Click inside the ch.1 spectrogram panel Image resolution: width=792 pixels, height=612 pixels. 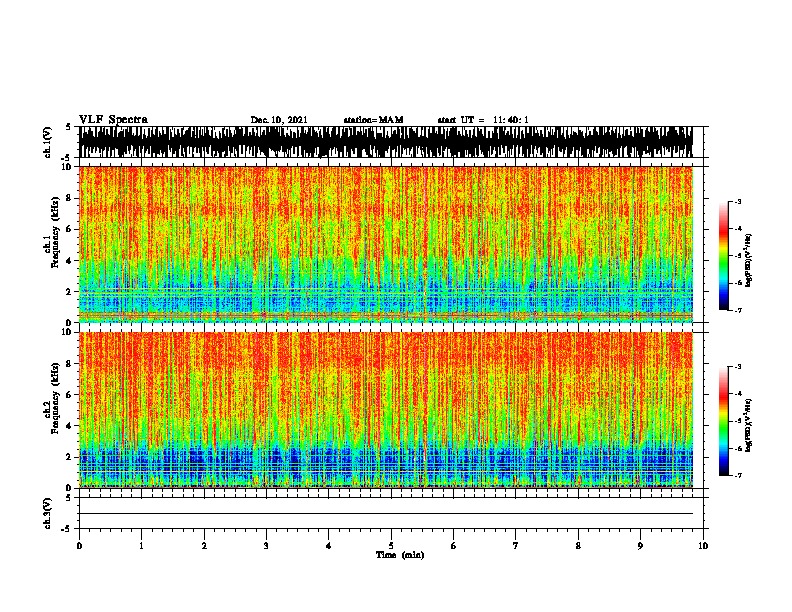386,244
